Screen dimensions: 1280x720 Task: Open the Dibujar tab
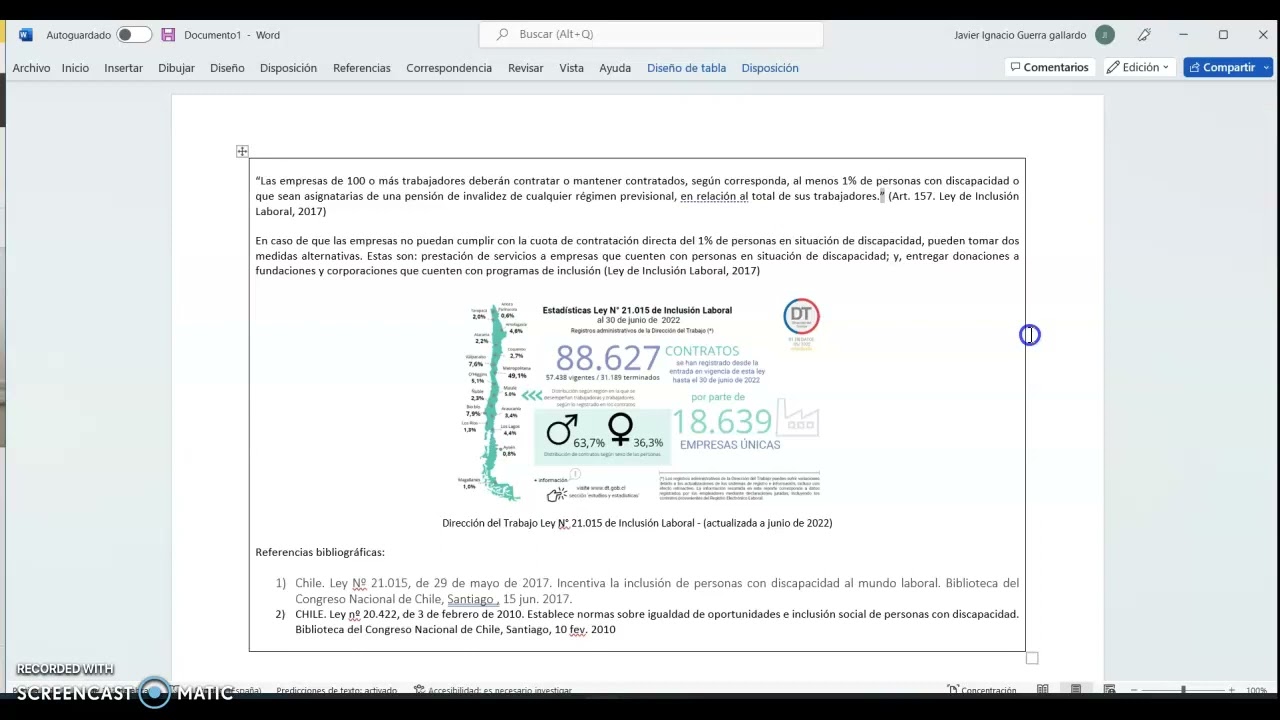pyautogui.click(x=176, y=68)
